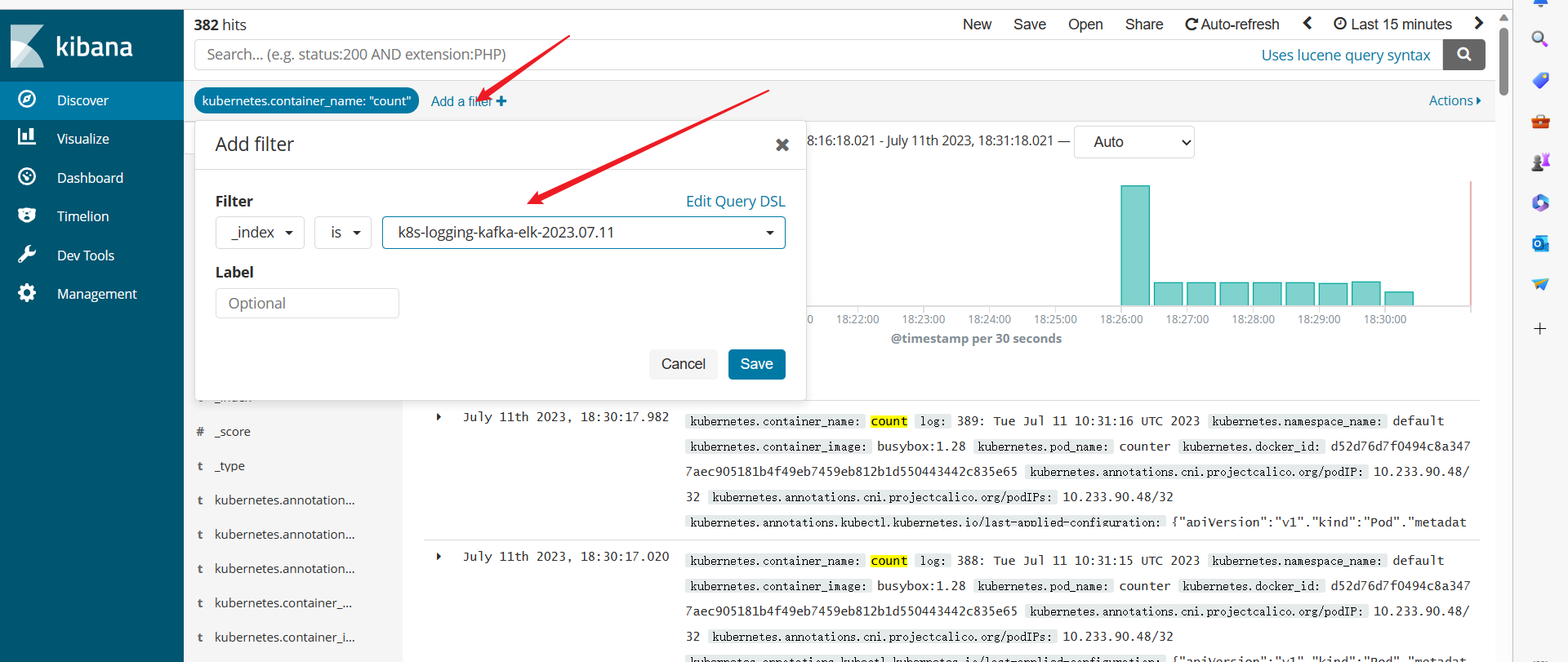Viewport: 1568px width, 662px height.
Task: Open the Auto interval dropdown
Action: tap(1134, 142)
